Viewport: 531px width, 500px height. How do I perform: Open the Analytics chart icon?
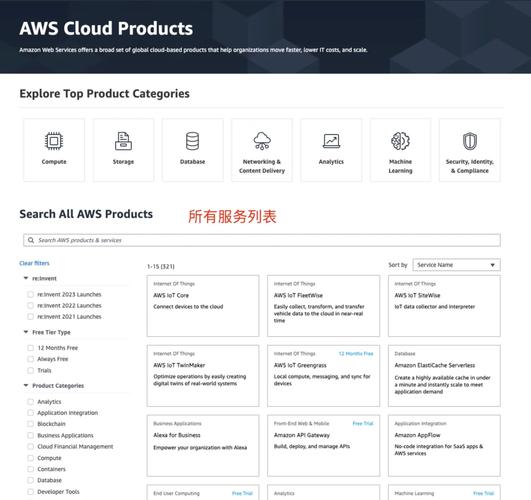click(331, 141)
